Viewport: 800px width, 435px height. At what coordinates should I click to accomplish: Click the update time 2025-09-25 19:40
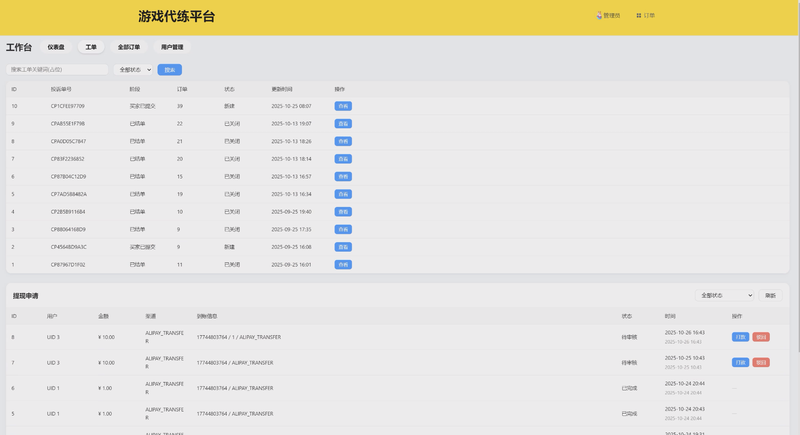[291, 212]
